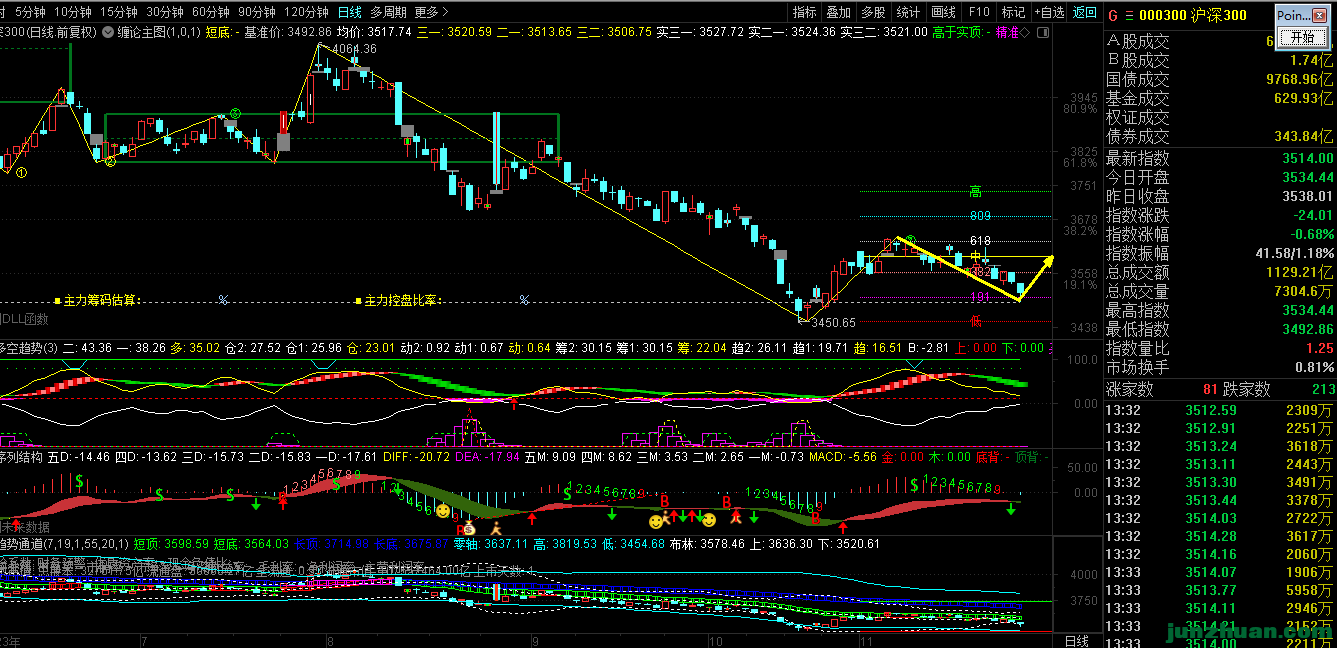This screenshot has width=1337, height=648.
Task: Add stock via +自选 button
Action: click(1049, 12)
